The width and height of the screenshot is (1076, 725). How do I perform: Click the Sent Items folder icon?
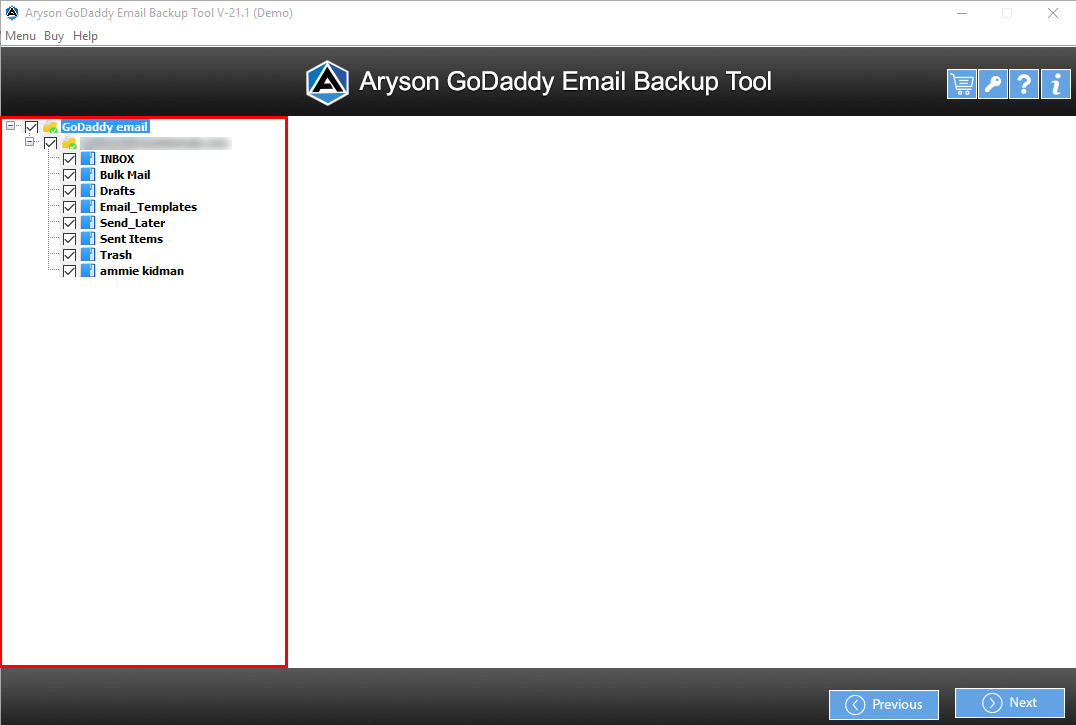pos(88,239)
